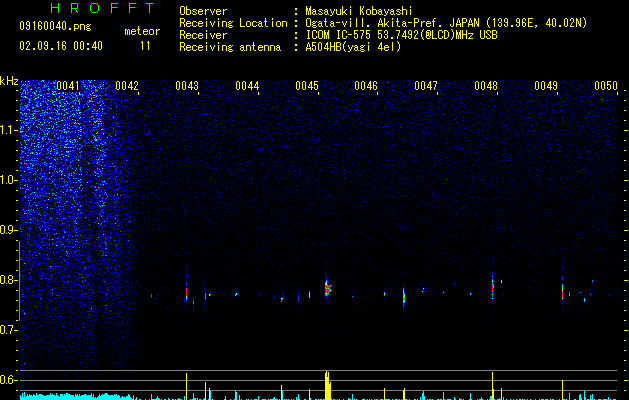This screenshot has height=400, width=629.
Task: Click the 0045 time marker
Action: pos(307,86)
